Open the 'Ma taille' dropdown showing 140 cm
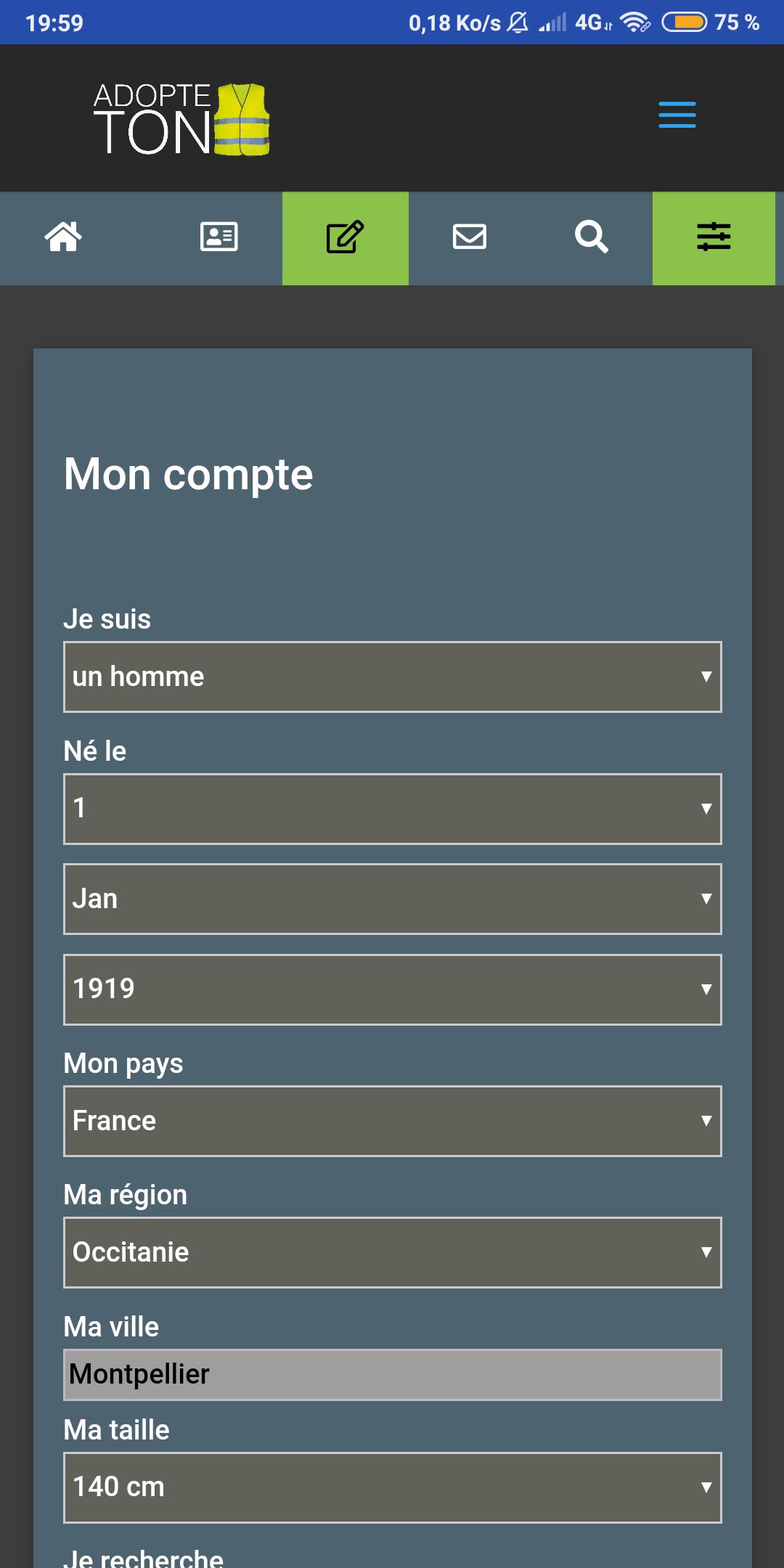 tap(392, 1486)
